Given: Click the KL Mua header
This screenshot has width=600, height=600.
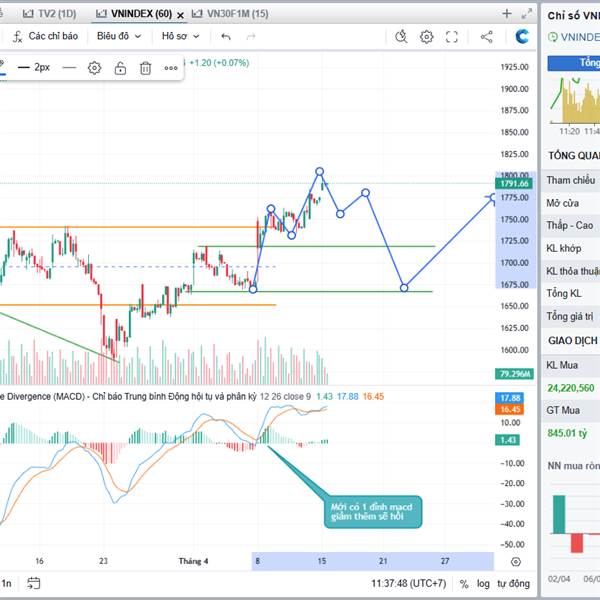Looking at the screenshot, I should [562, 365].
